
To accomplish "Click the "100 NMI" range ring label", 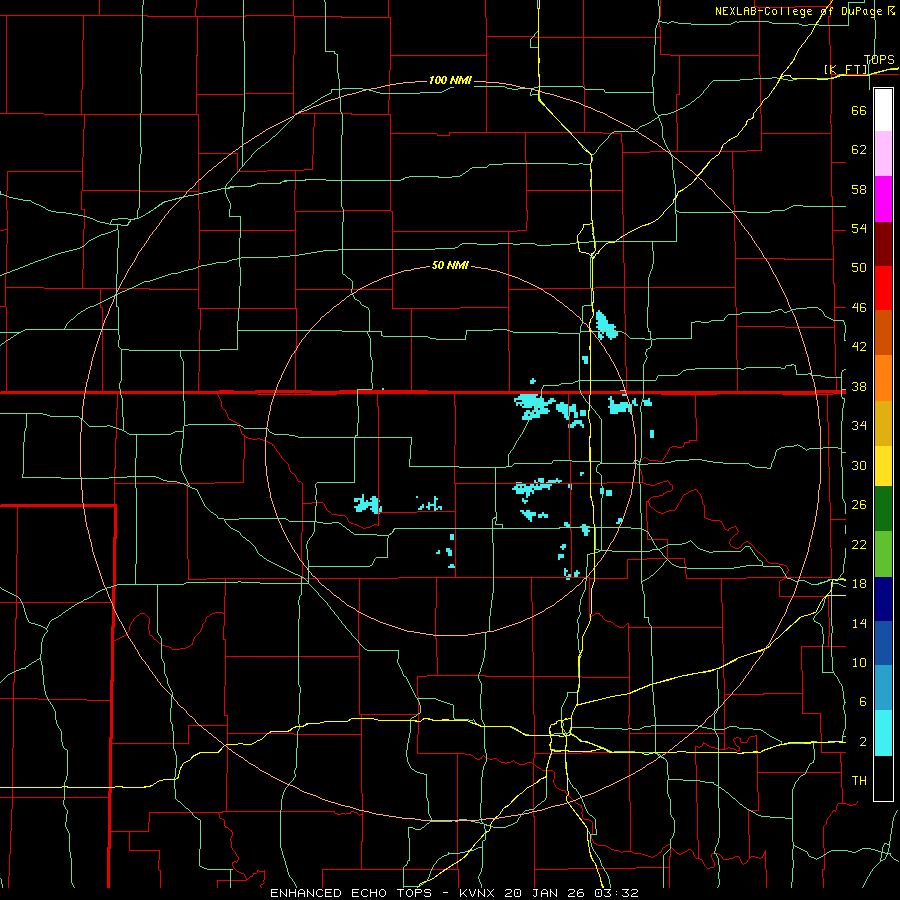I will click(450, 80).
